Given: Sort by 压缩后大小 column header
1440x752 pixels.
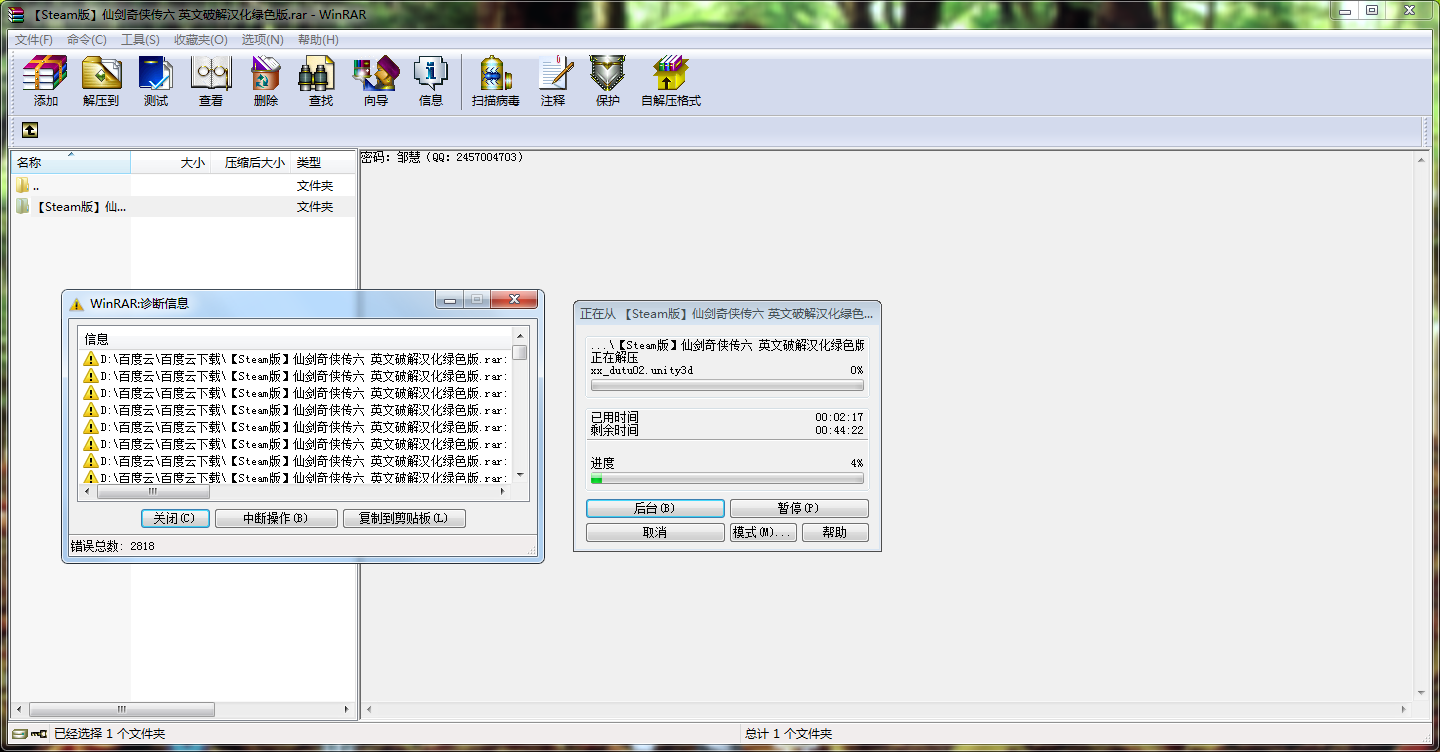Looking at the screenshot, I should pyautogui.click(x=250, y=162).
